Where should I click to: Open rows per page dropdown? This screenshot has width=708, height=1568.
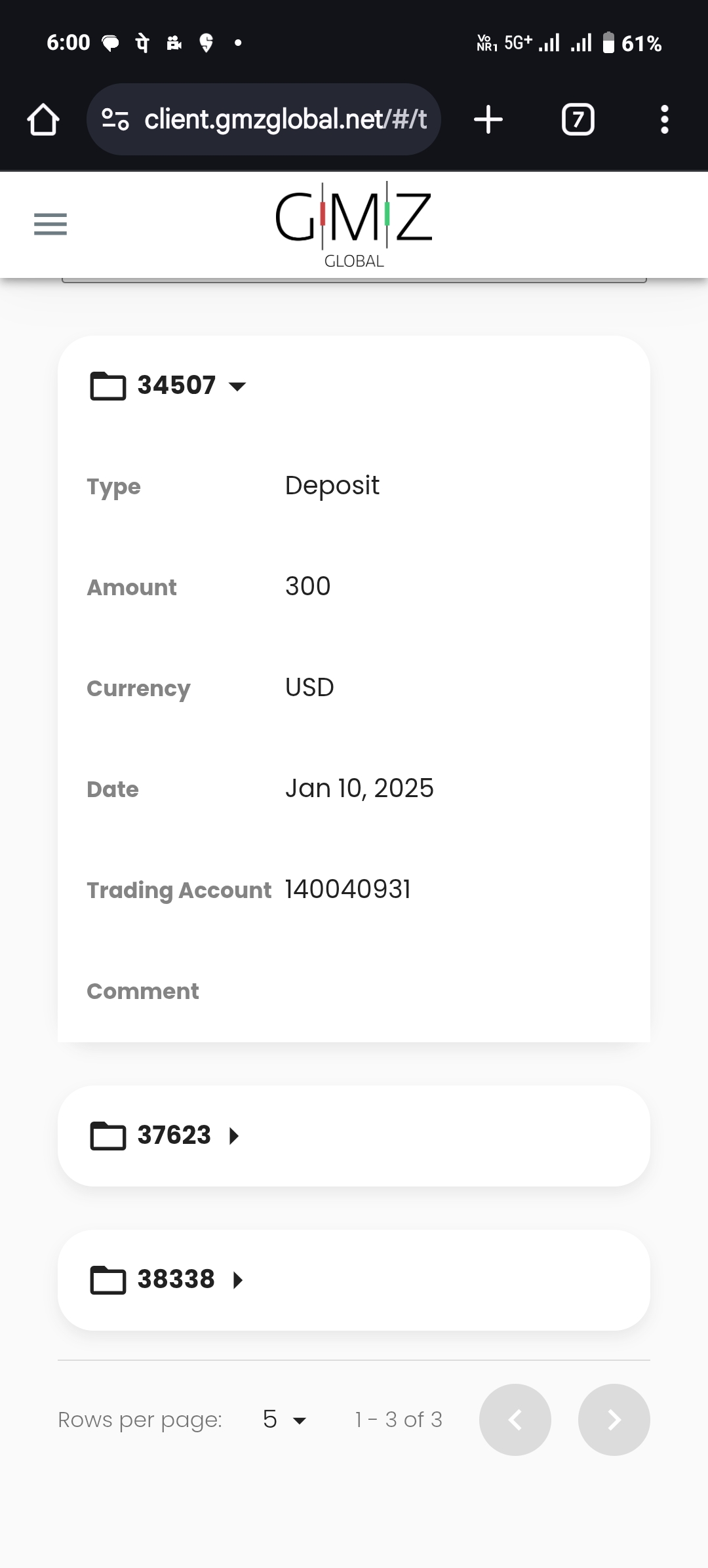click(x=285, y=1420)
